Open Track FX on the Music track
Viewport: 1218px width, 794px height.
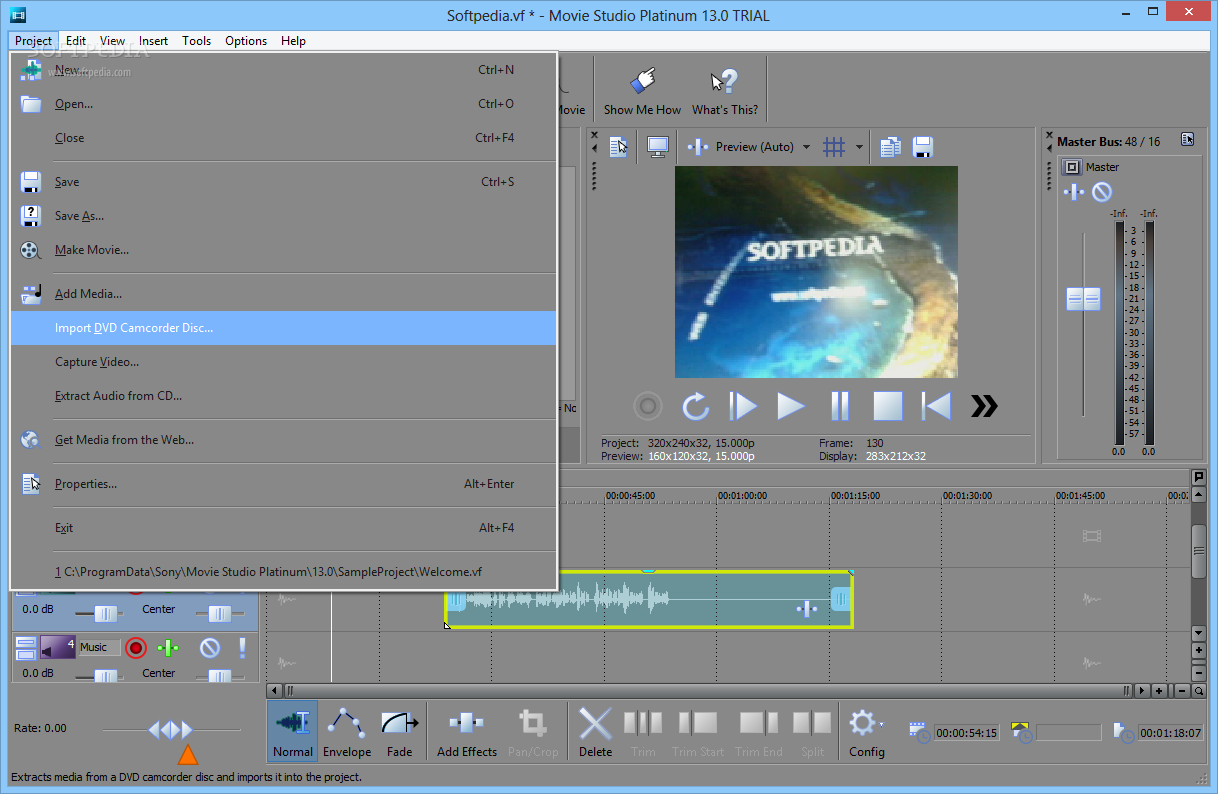[x=167, y=648]
